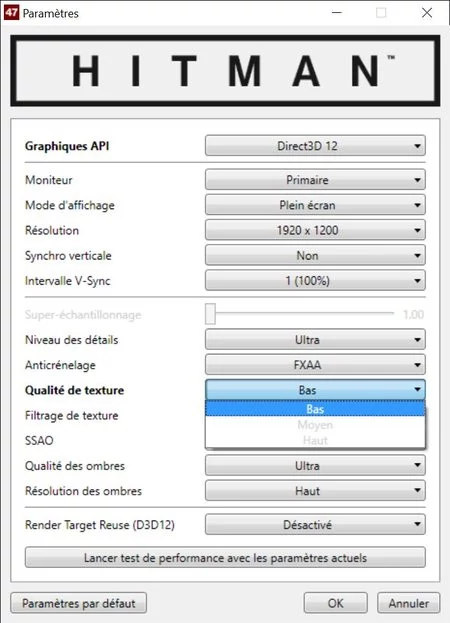Collapse the Qualité de texture dropdown arrow

(x=417, y=390)
